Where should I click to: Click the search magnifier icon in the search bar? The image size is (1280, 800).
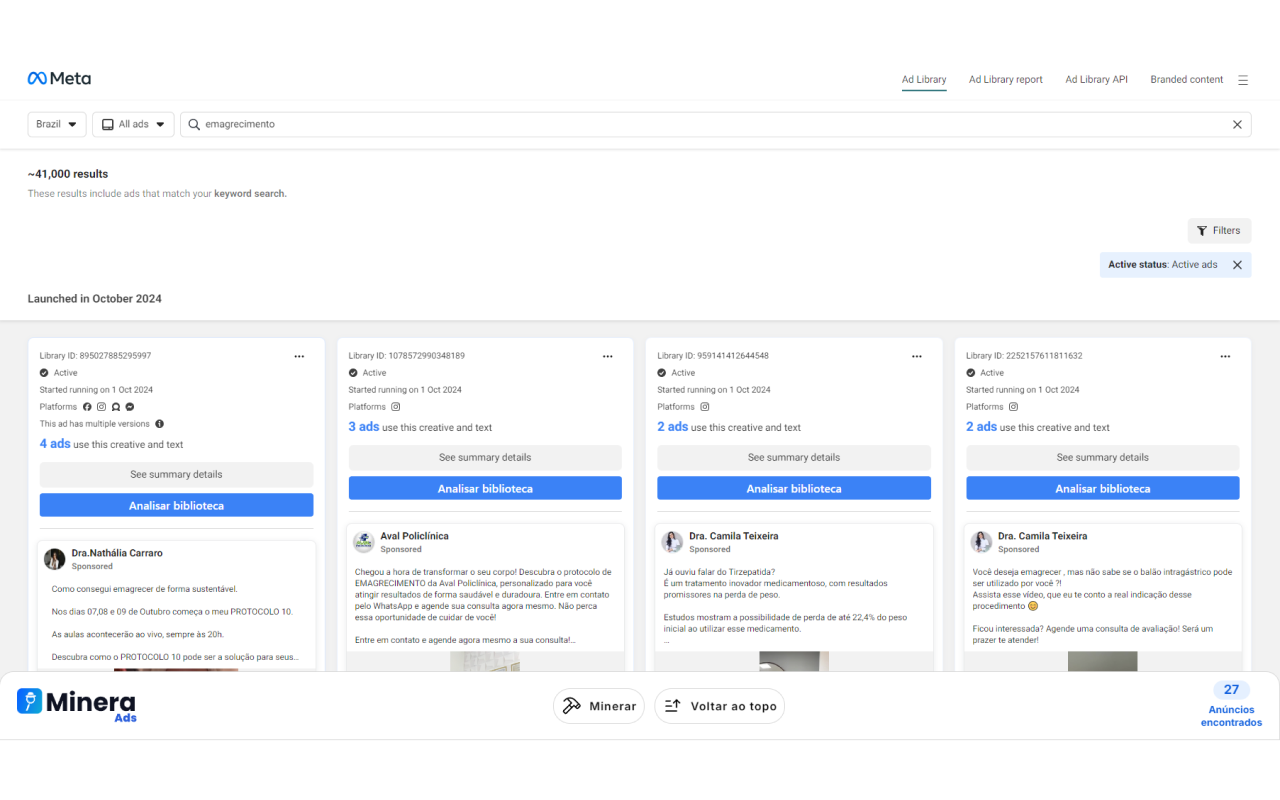[193, 124]
